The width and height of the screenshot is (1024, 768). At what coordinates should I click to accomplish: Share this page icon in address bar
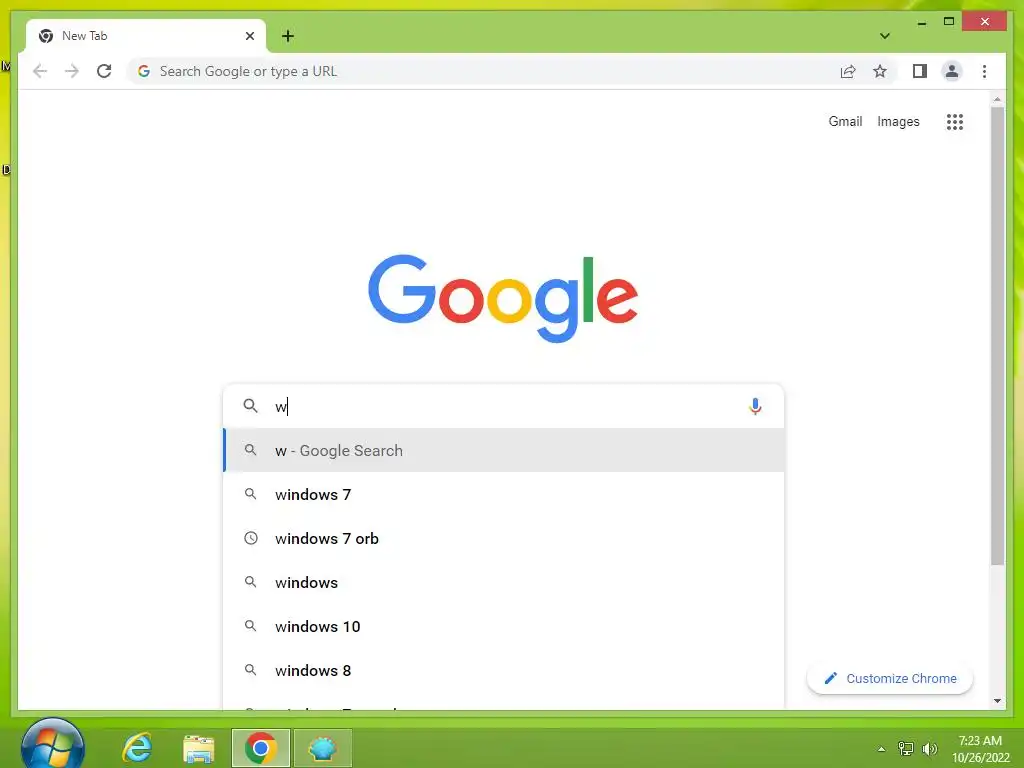(x=848, y=72)
